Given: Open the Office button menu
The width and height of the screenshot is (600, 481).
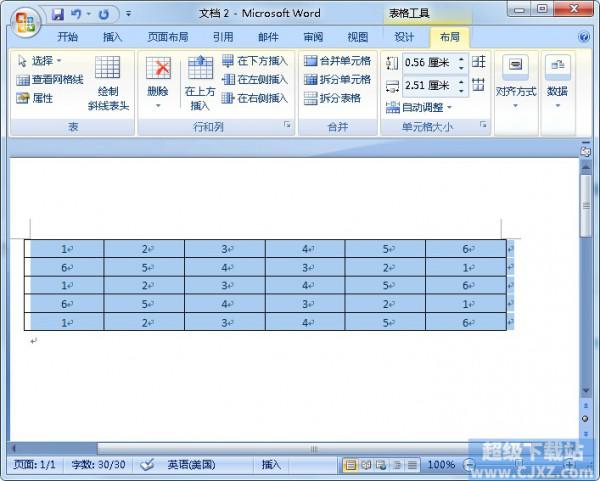Looking at the screenshot, I should pos(25,22).
